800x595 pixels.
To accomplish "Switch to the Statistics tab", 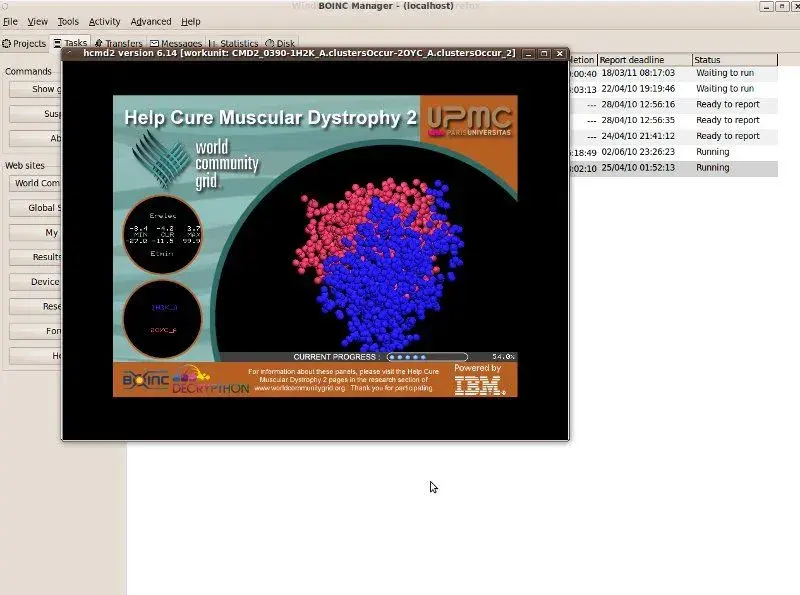I will coord(234,43).
